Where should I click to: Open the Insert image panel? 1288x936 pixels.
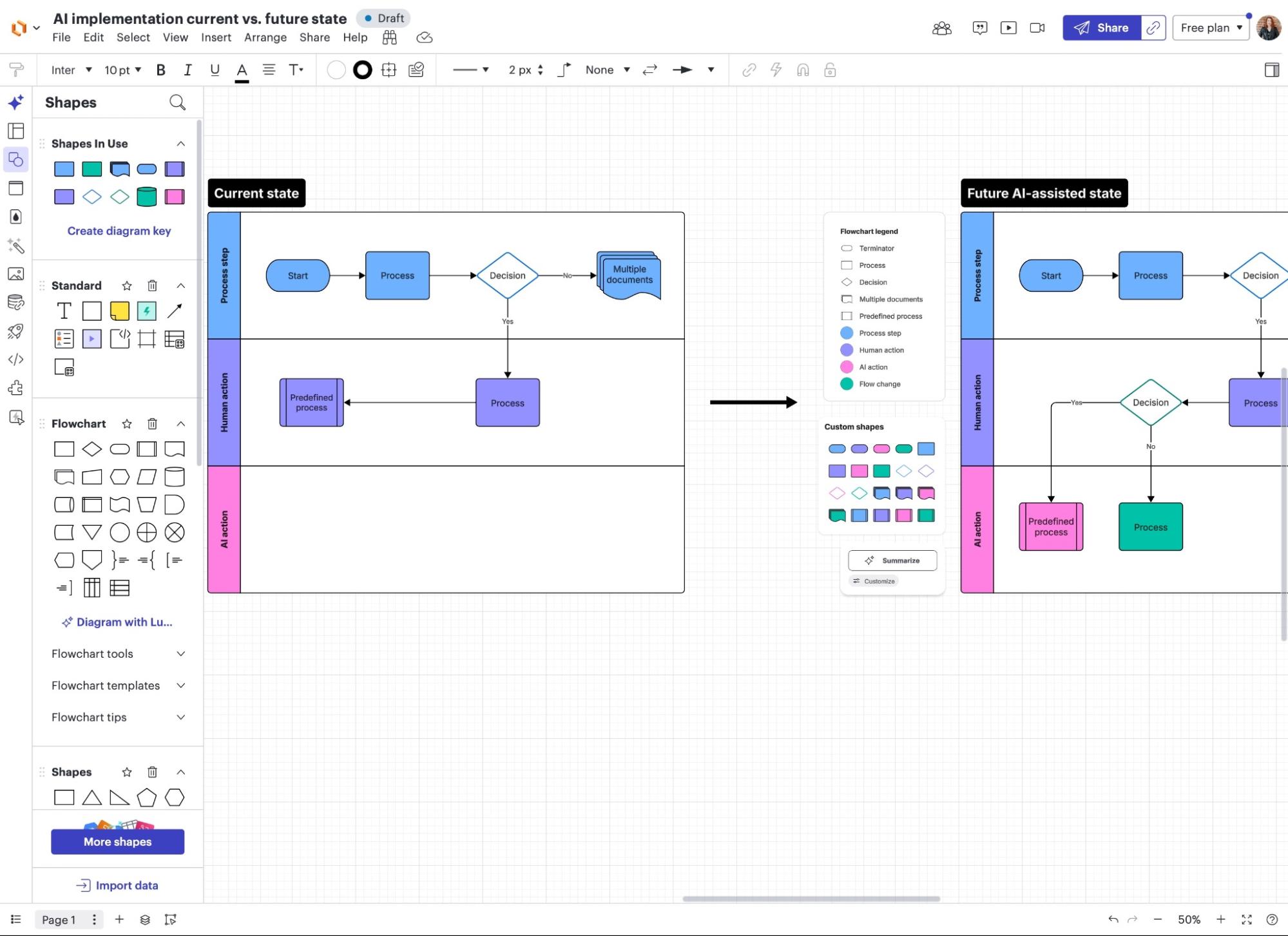coord(15,275)
